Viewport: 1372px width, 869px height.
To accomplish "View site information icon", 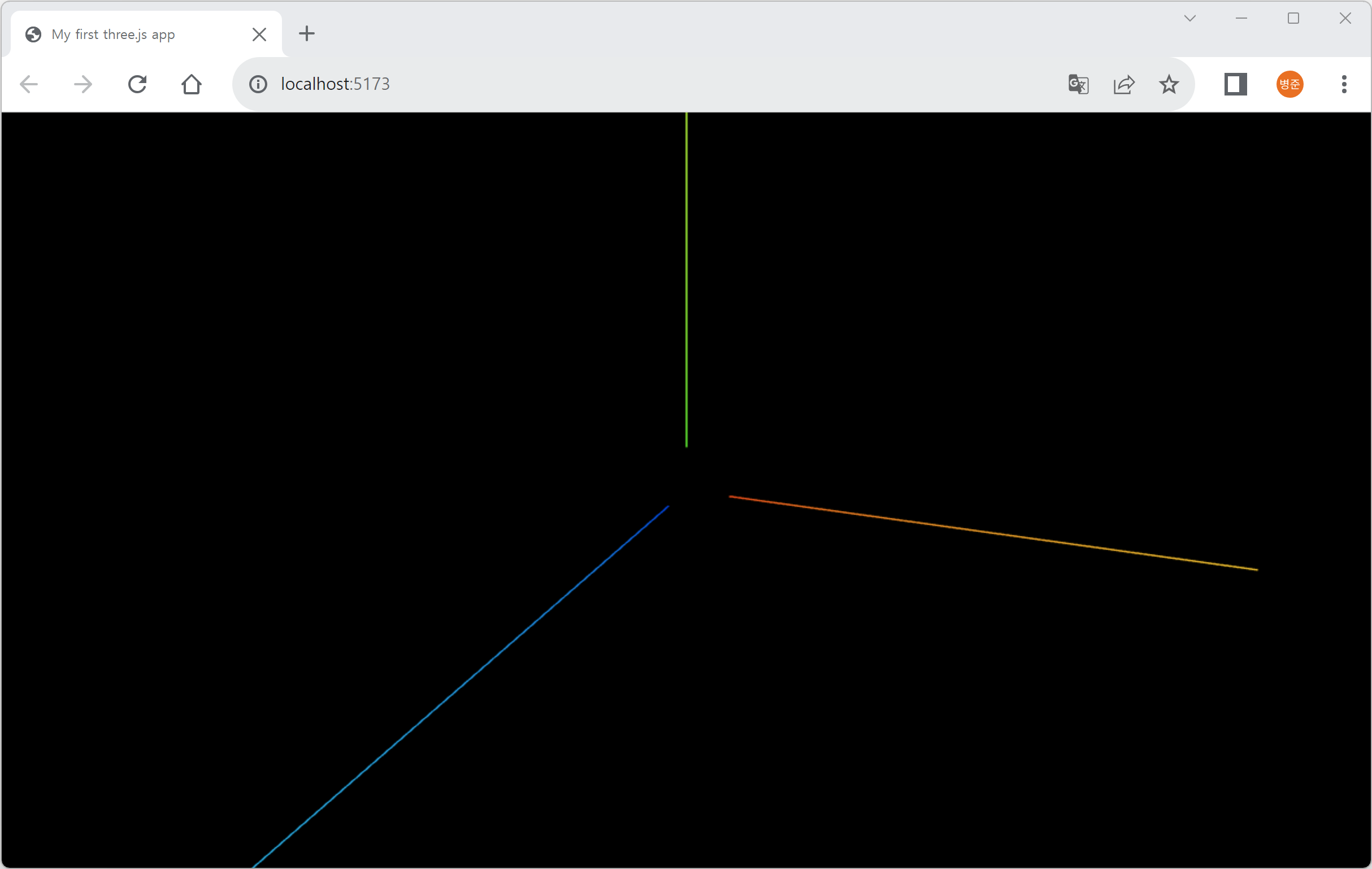I will point(258,84).
